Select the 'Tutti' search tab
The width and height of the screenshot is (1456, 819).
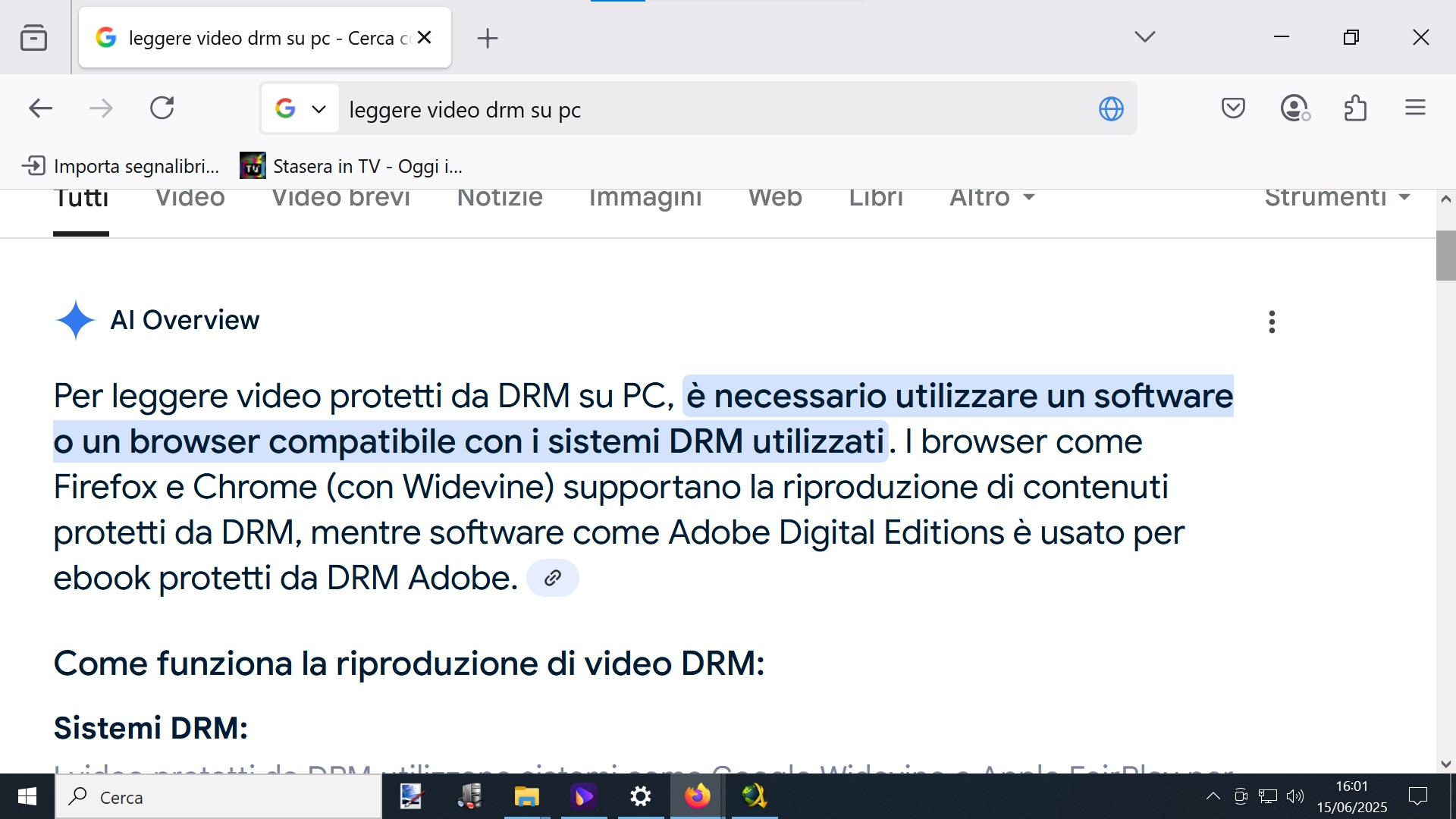[81, 199]
